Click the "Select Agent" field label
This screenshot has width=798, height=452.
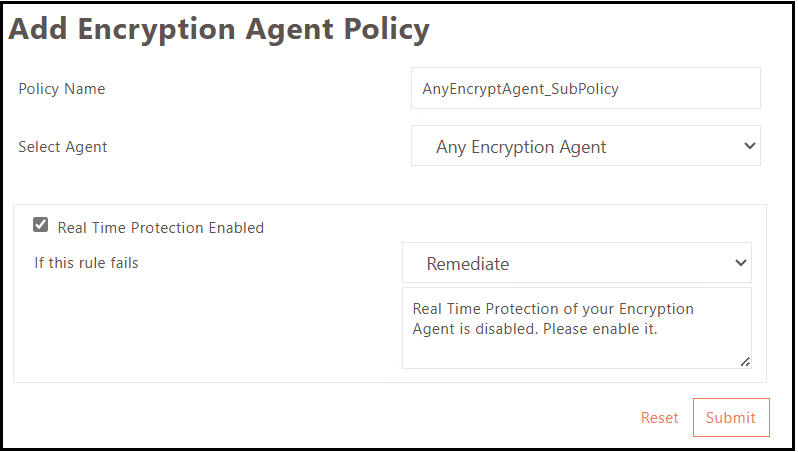(x=62, y=147)
